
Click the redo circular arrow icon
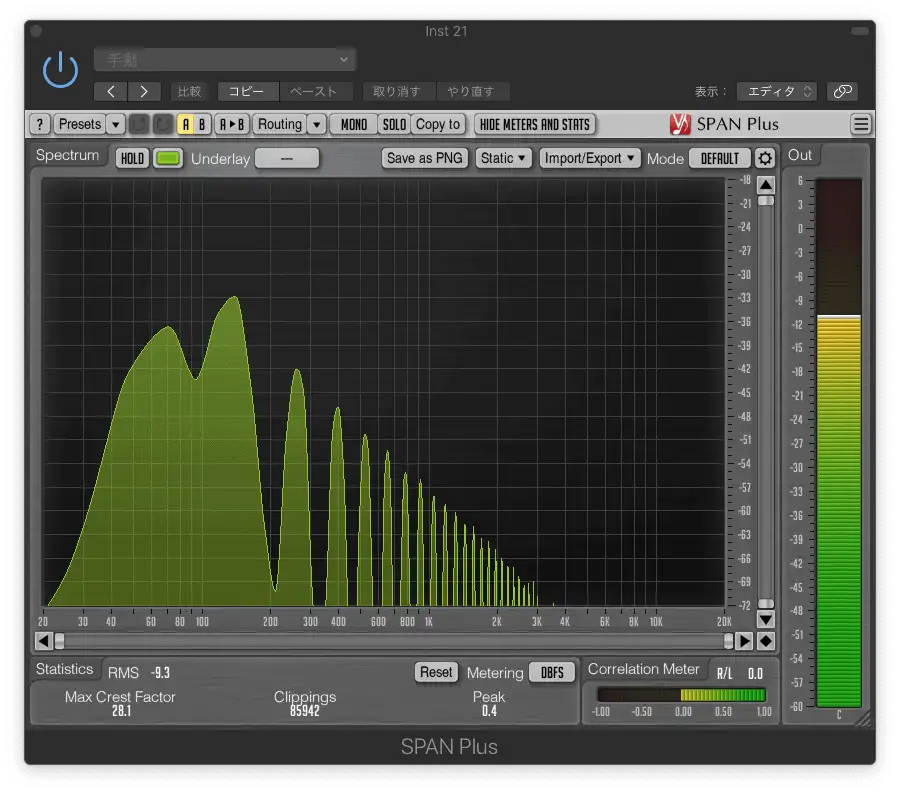click(x=163, y=124)
